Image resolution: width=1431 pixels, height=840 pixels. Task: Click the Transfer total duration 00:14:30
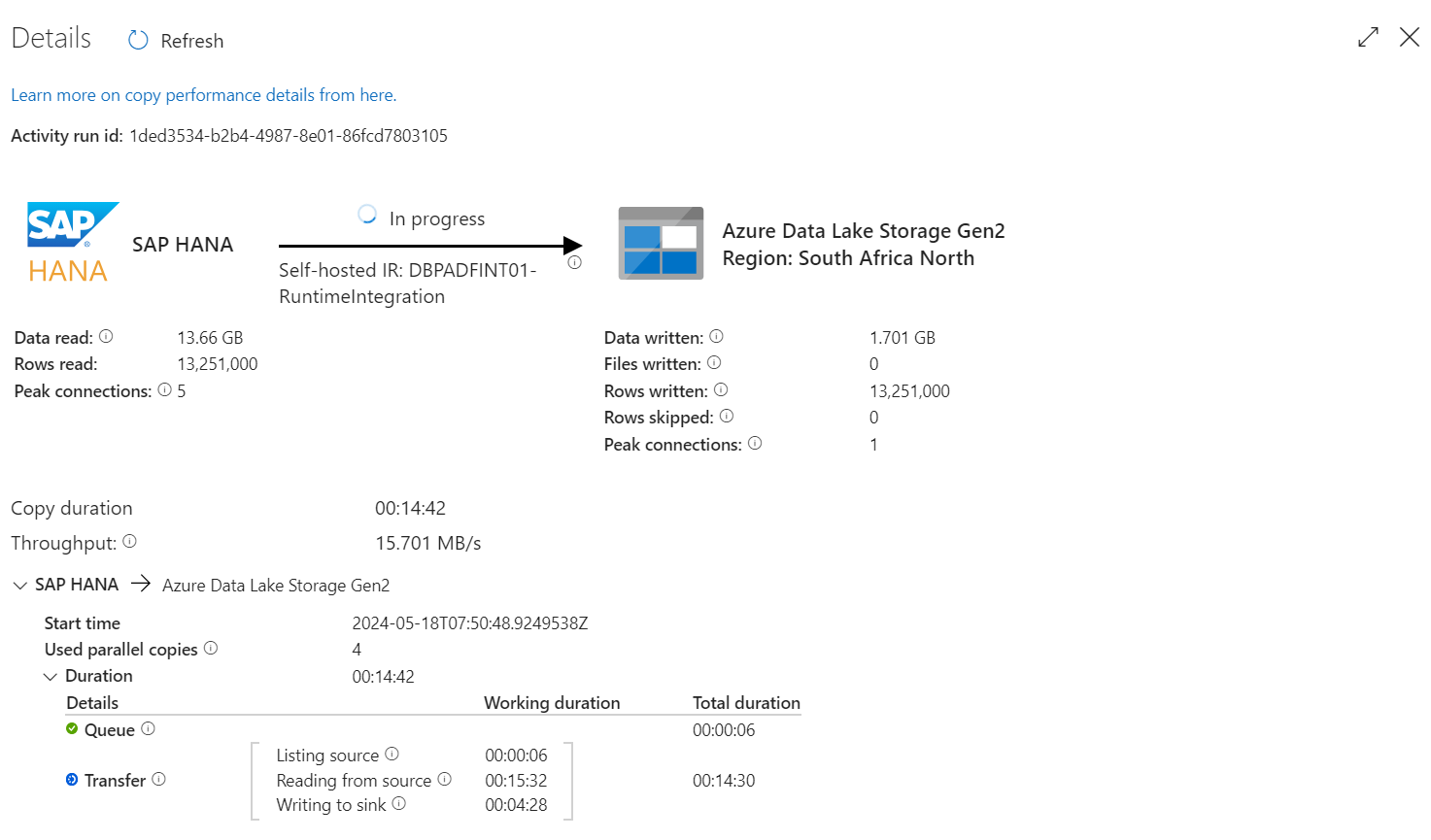pyautogui.click(x=724, y=781)
